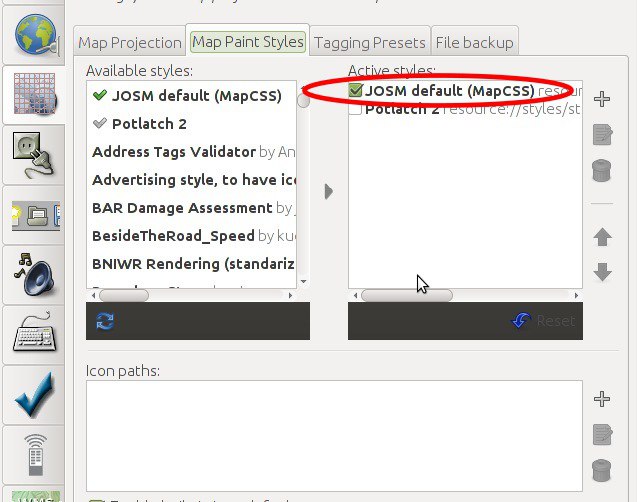
Task: Move selected active style down
Action: [x=602, y=272]
